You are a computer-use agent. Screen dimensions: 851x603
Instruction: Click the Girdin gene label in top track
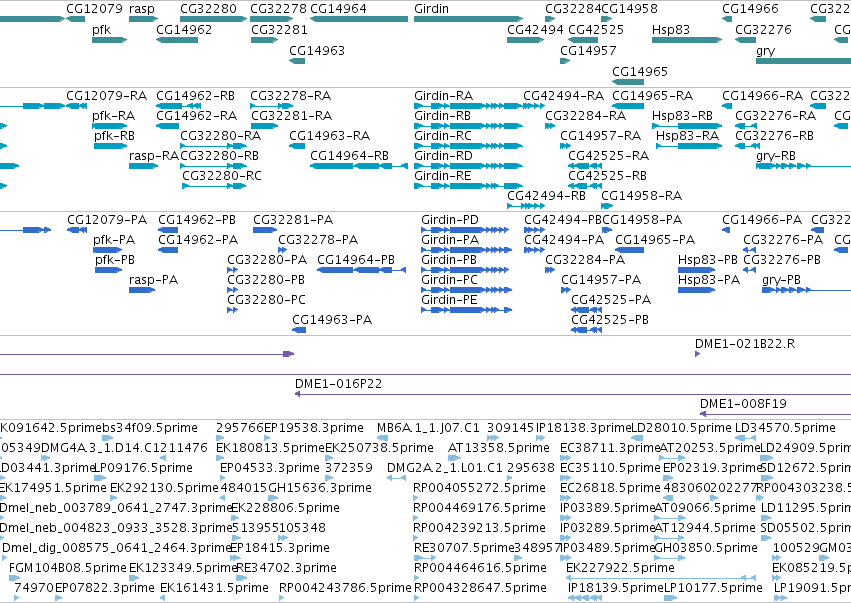point(431,9)
